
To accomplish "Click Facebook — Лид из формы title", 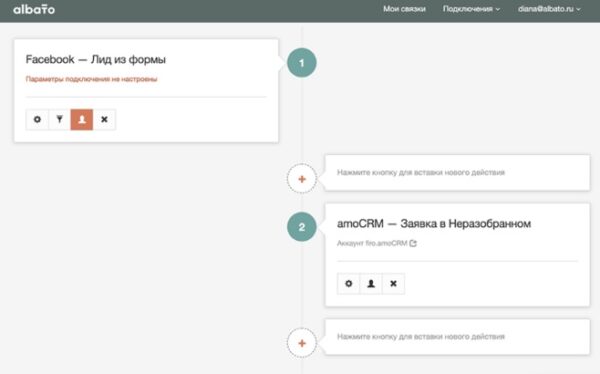I will coord(96,60).
